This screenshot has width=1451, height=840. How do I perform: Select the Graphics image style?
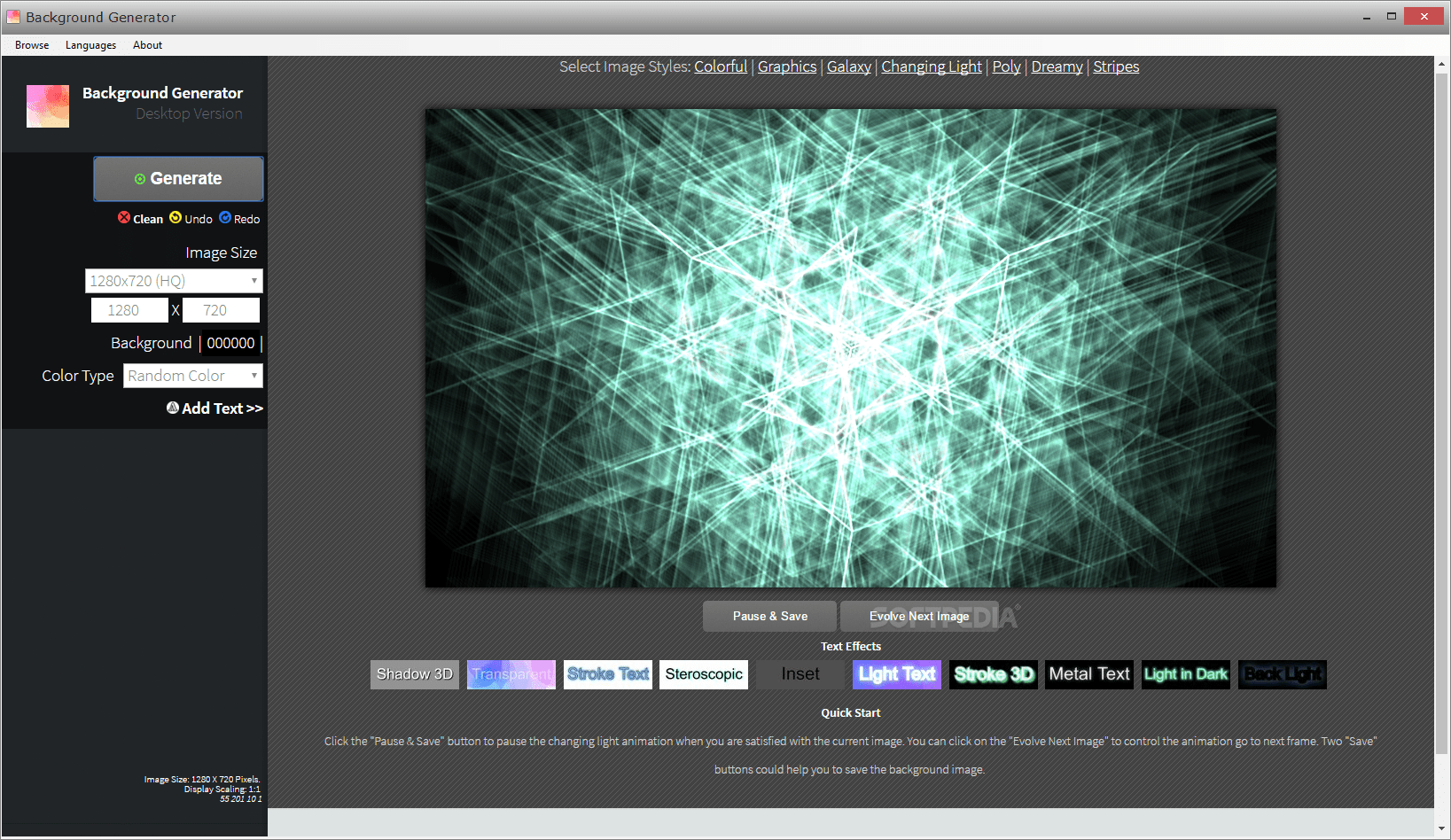[x=787, y=66]
